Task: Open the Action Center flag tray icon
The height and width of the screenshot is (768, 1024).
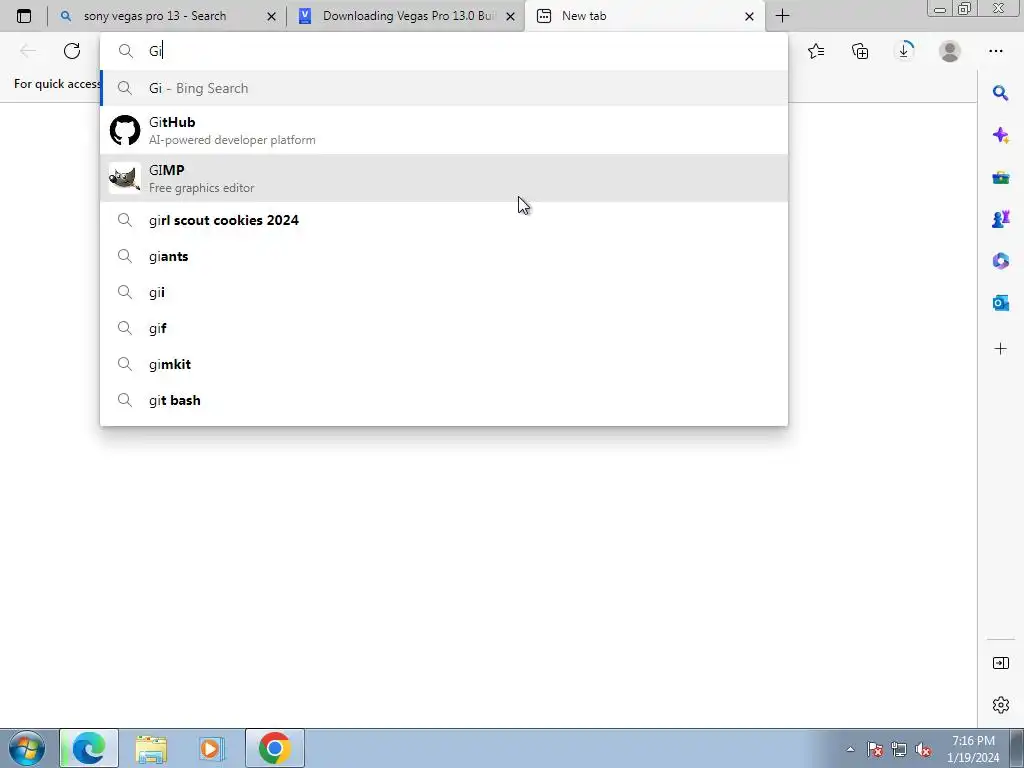Action: [875, 749]
